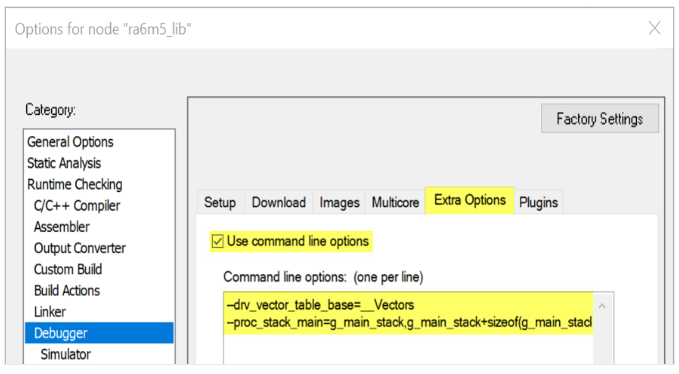Select the Extra Options tab
The width and height of the screenshot is (679, 374).
click(x=470, y=200)
